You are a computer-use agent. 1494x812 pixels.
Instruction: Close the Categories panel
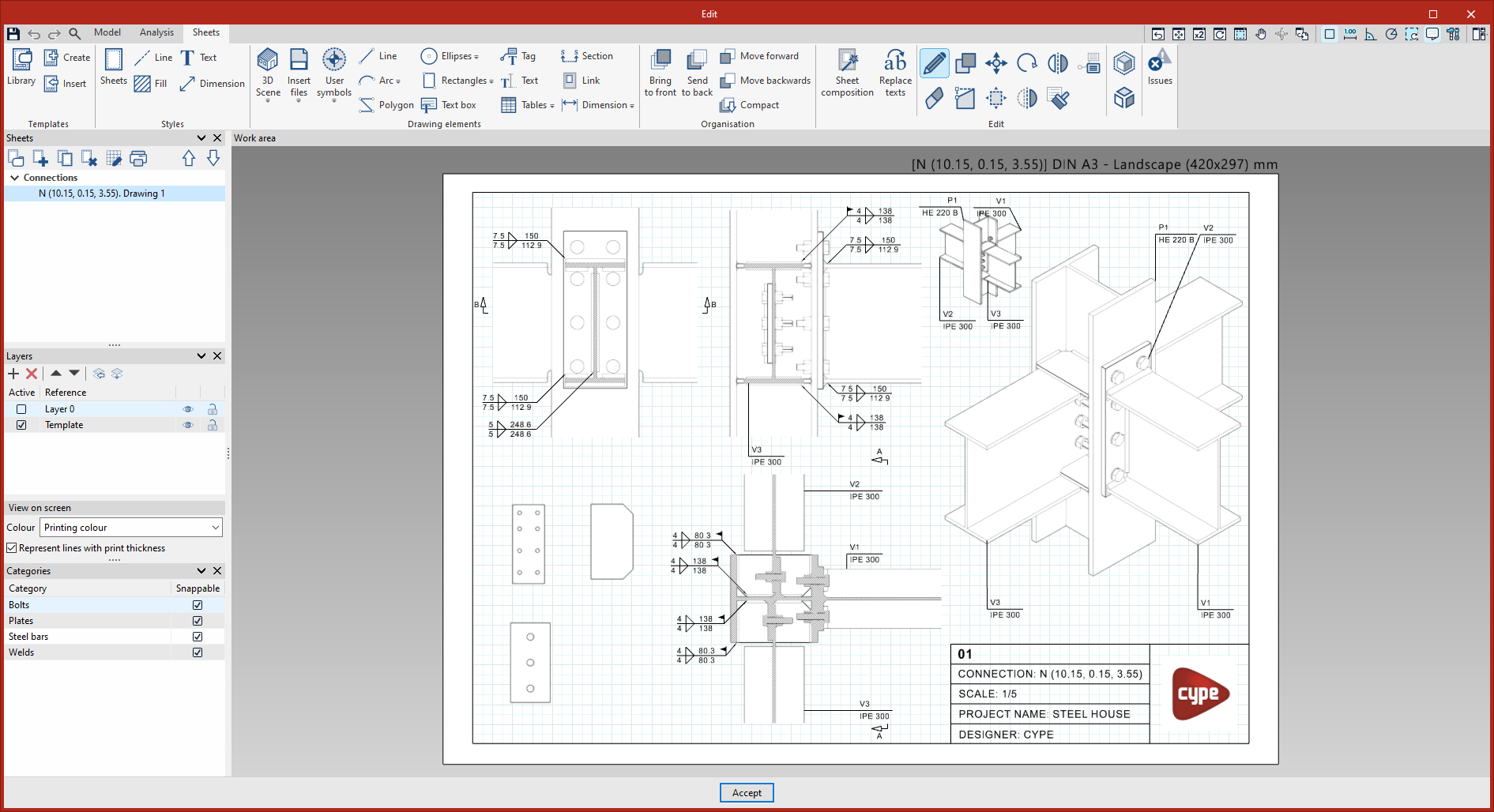pyautogui.click(x=217, y=571)
